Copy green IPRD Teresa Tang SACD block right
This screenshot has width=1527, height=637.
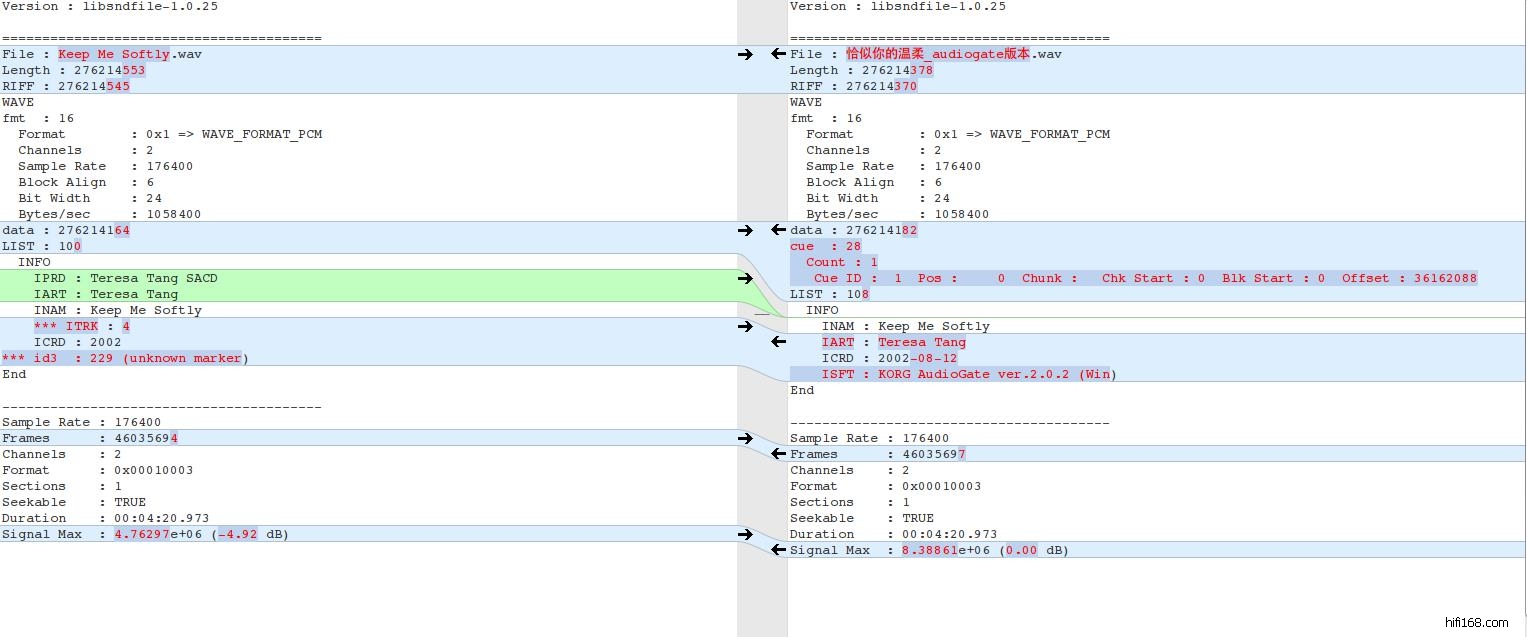(x=745, y=278)
